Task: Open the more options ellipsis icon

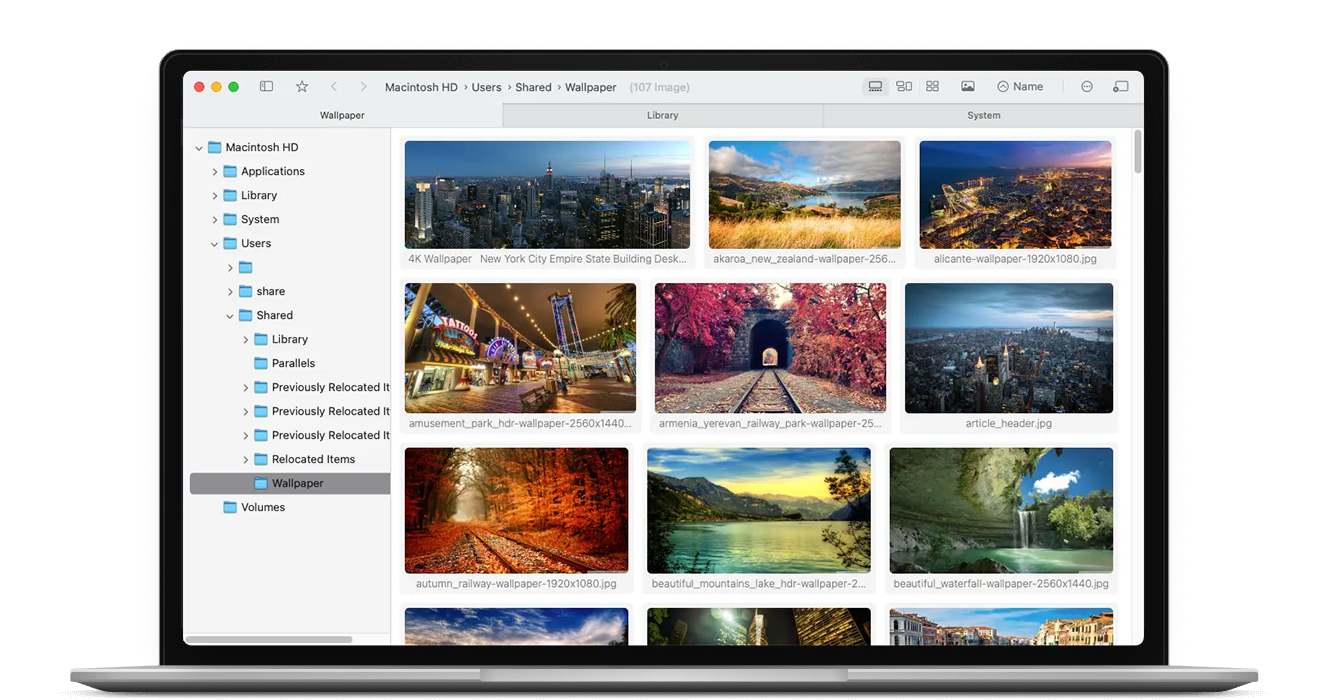Action: pos(1087,87)
